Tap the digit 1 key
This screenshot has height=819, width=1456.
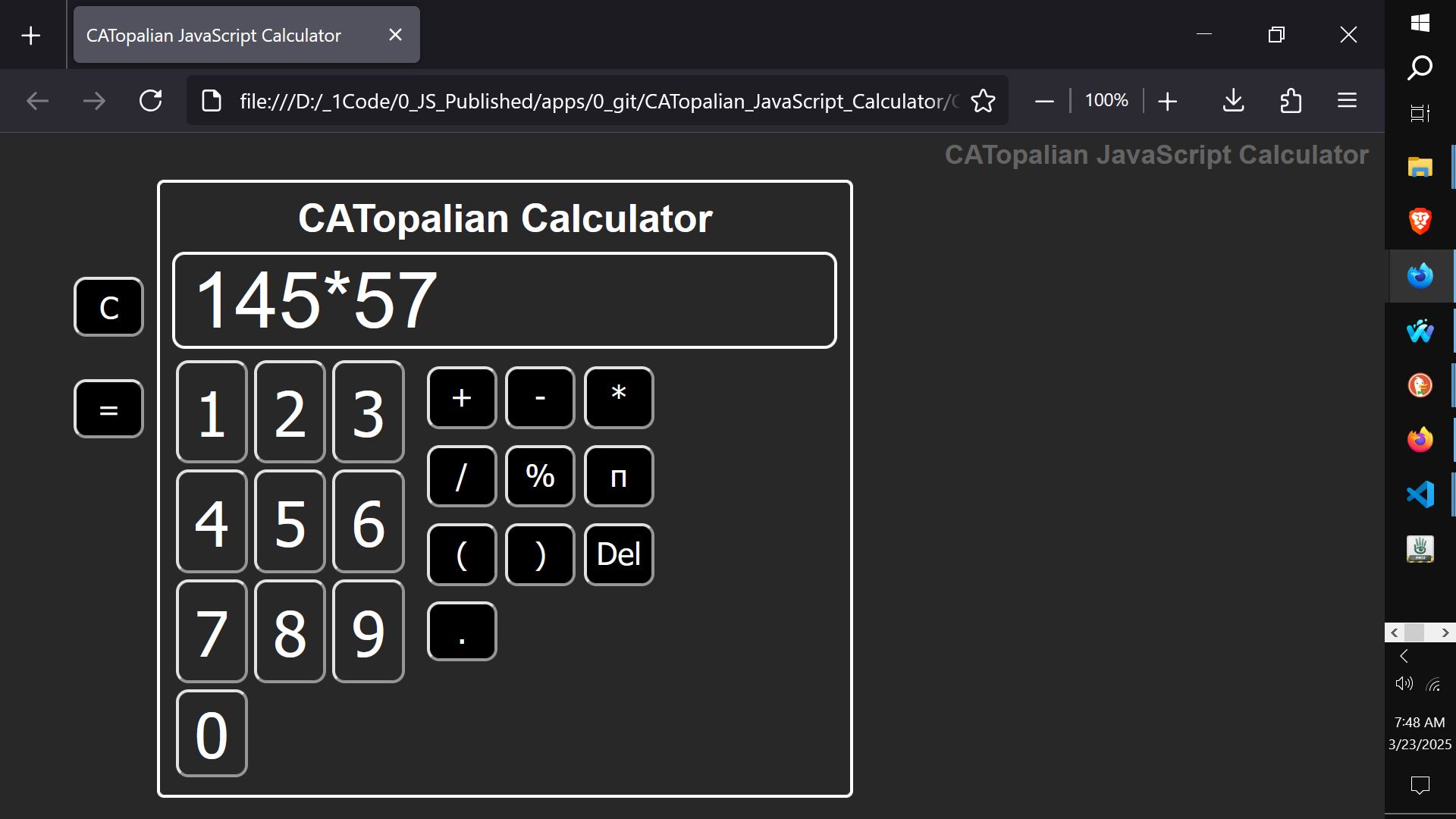tap(212, 412)
